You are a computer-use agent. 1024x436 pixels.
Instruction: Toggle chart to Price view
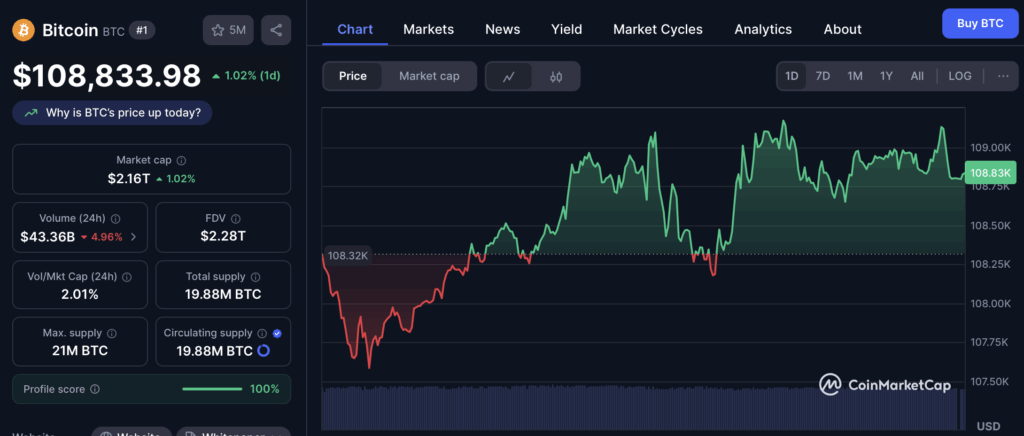[353, 76]
